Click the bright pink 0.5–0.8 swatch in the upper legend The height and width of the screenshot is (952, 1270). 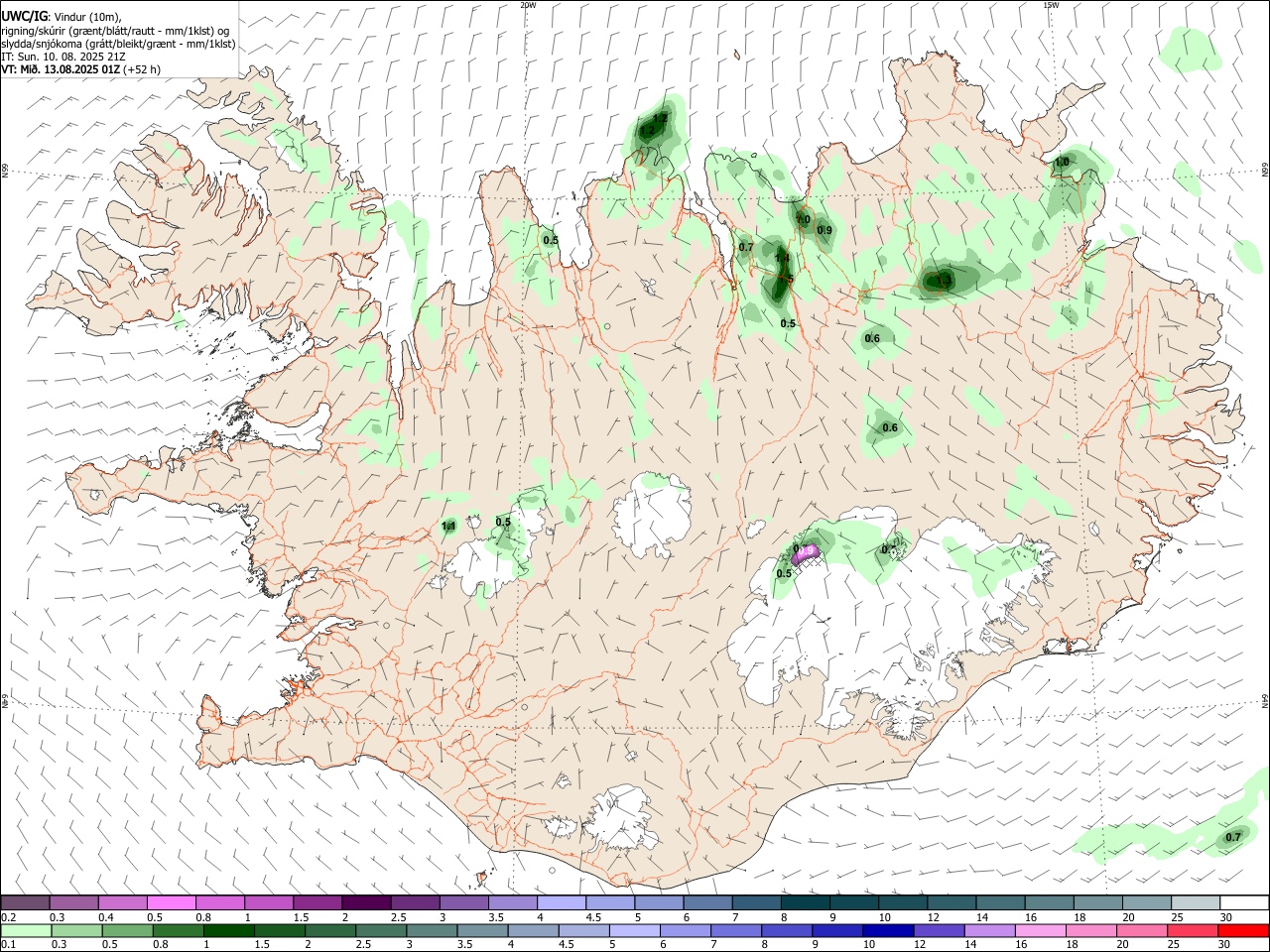coord(172,903)
